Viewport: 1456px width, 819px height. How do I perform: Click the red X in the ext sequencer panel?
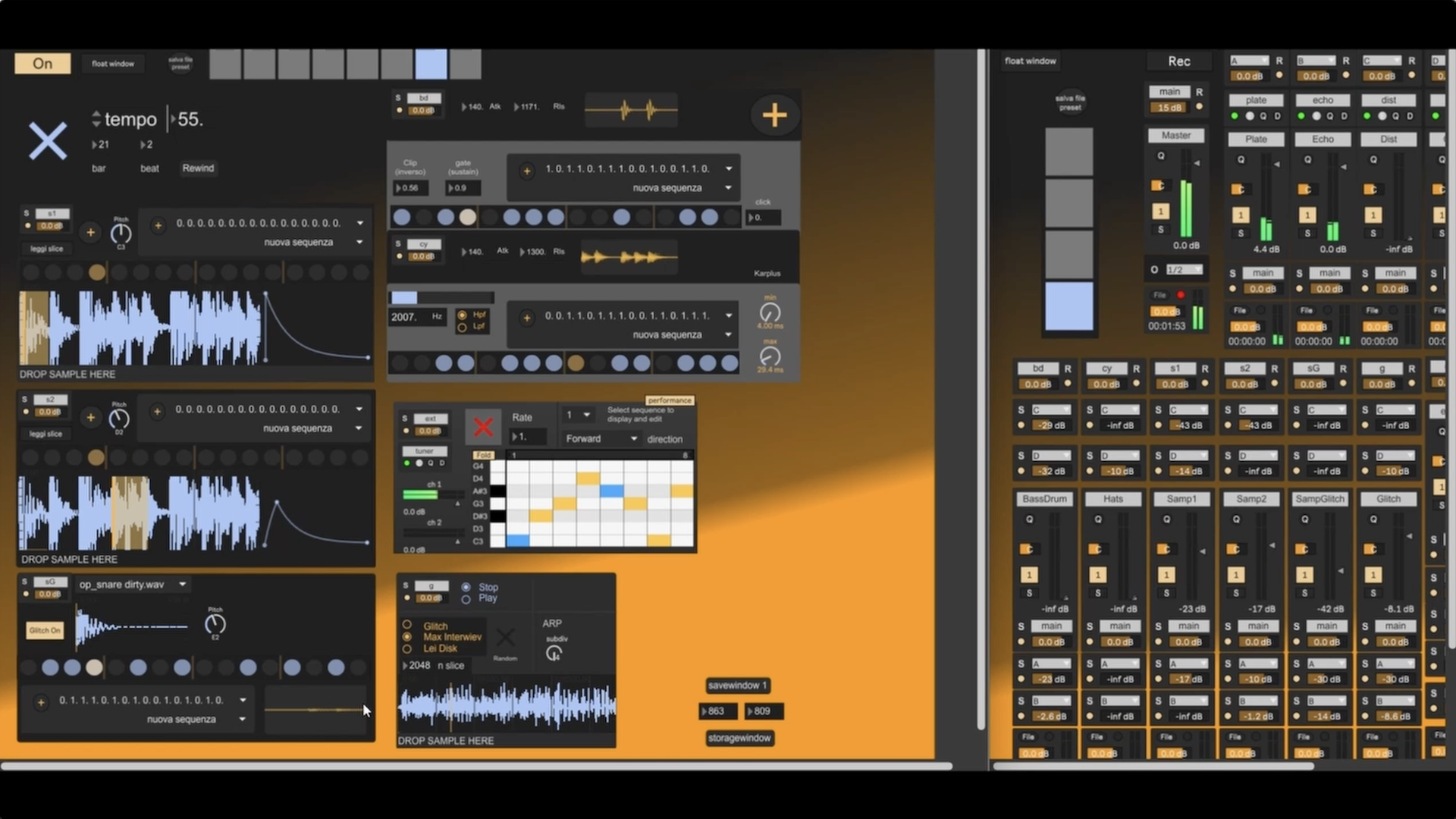click(483, 427)
